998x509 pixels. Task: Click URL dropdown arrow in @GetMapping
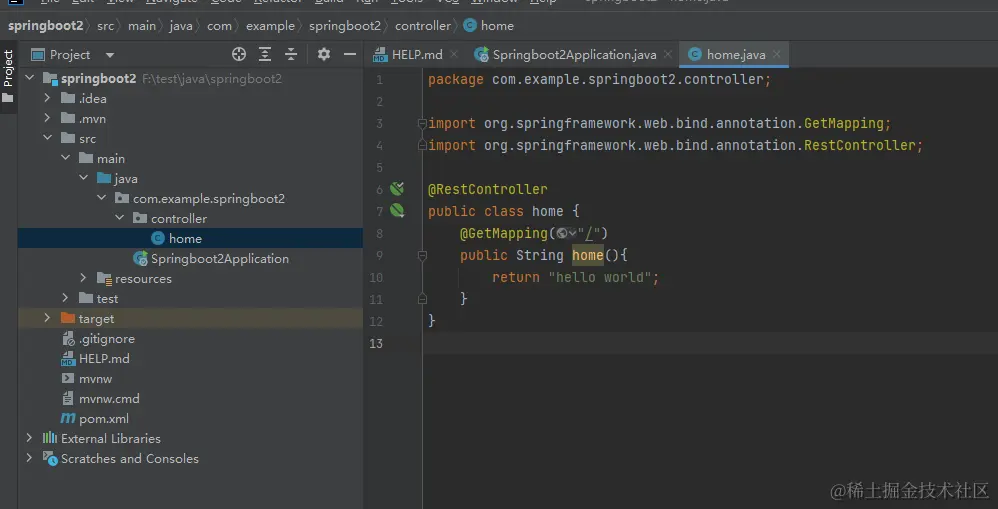click(573, 234)
